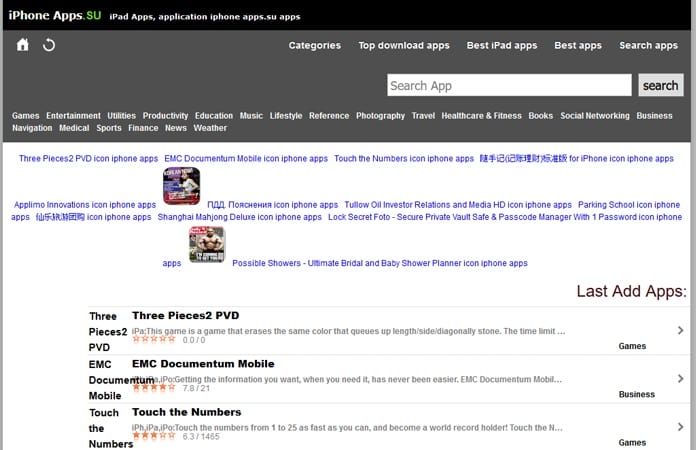This screenshot has width=696, height=450.
Task: Select the Sports category
Action: (x=109, y=128)
